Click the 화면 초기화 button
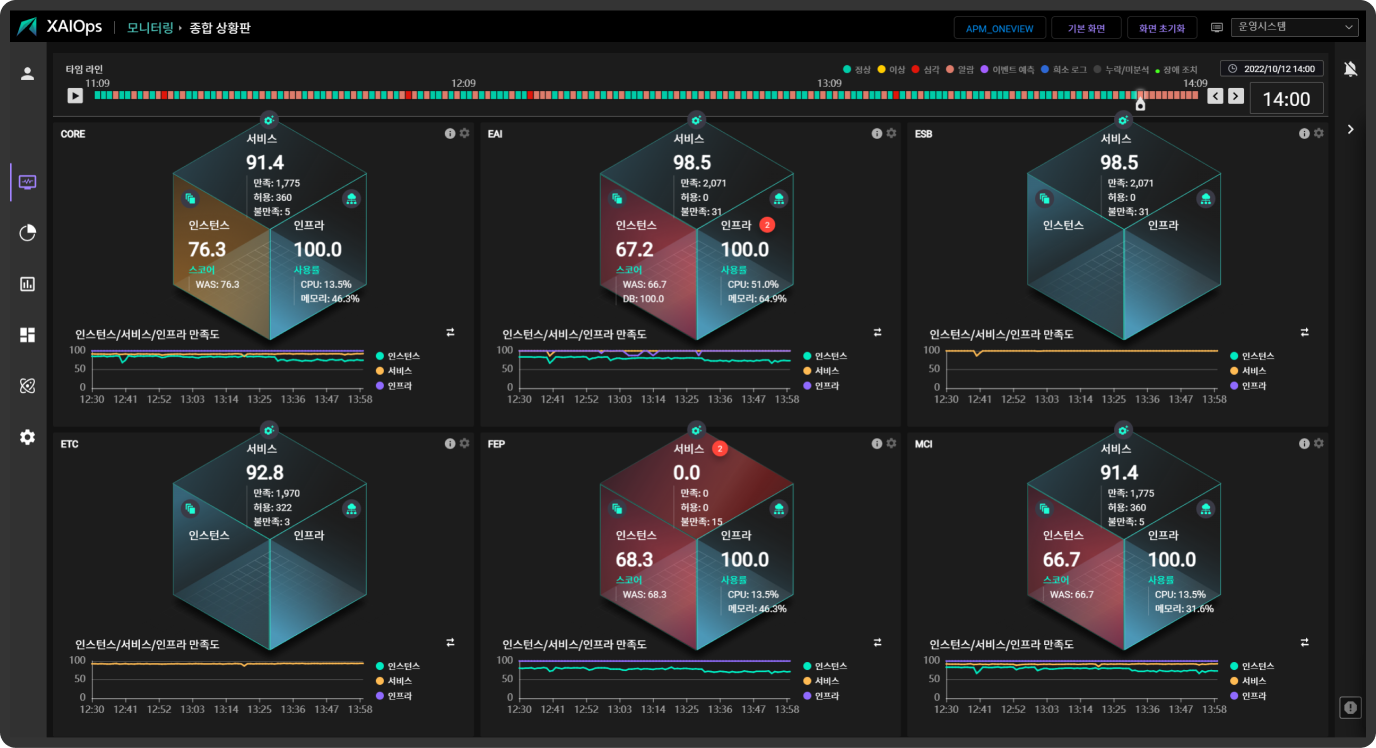 pyautogui.click(x=1162, y=28)
